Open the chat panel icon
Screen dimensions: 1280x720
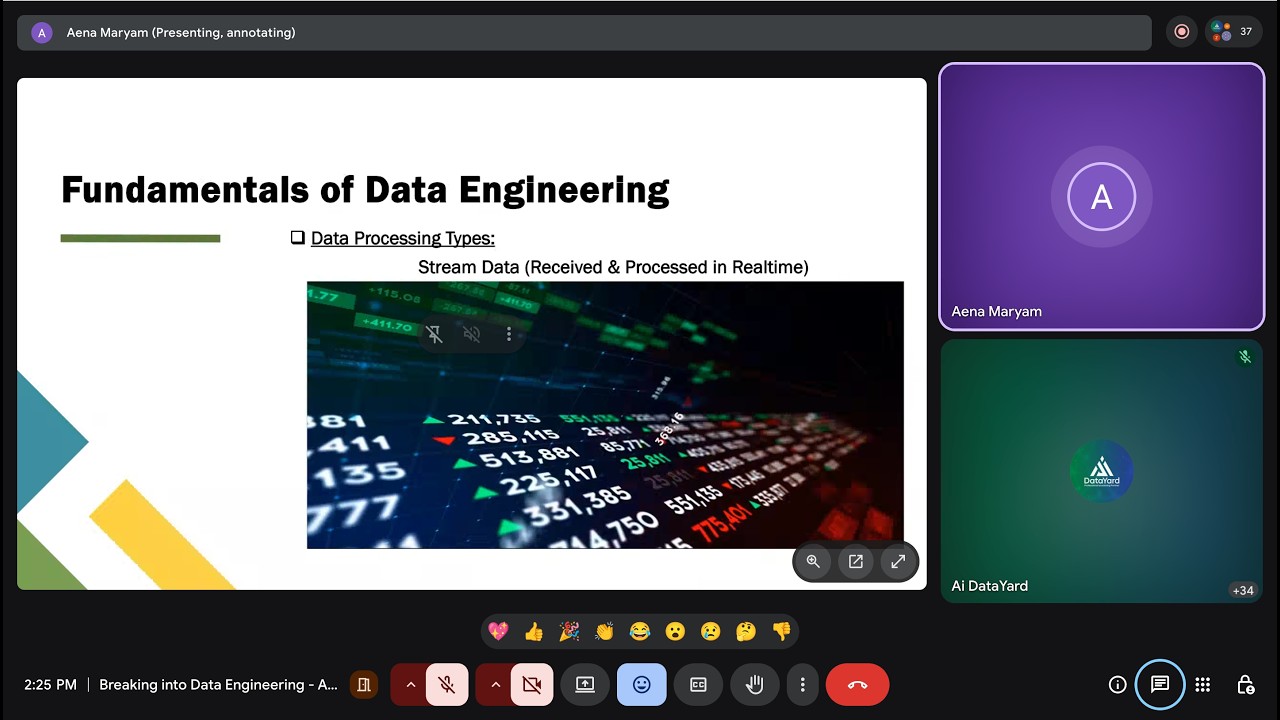pos(1160,685)
